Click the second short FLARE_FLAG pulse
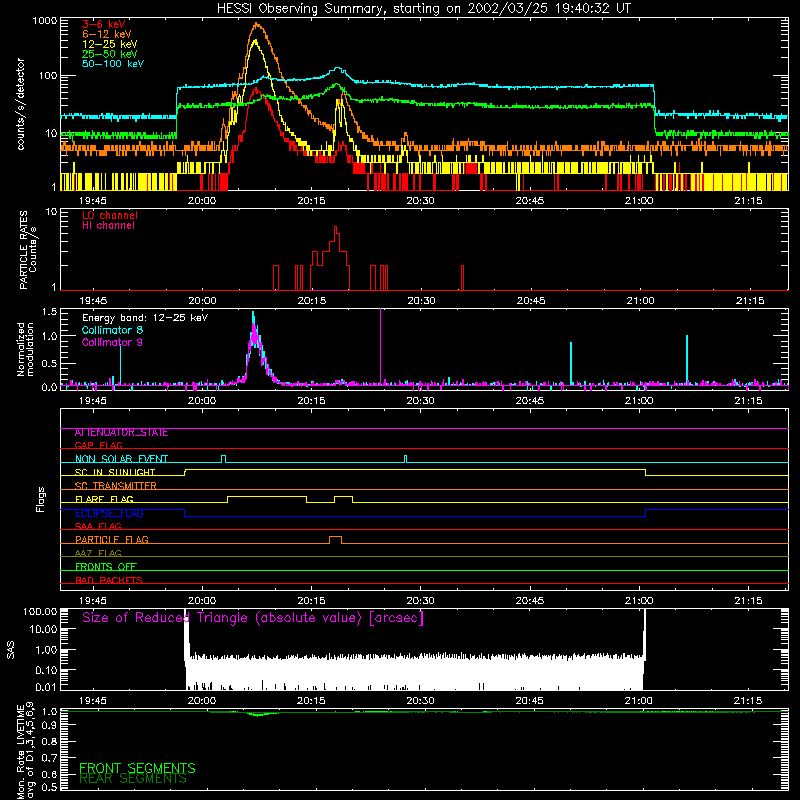This screenshot has height=800, width=800. pos(343,499)
